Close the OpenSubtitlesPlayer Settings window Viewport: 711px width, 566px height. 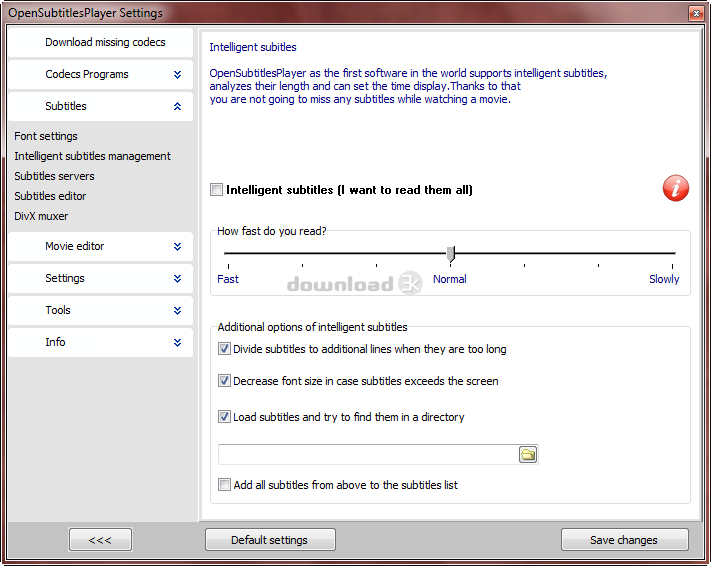[696, 13]
